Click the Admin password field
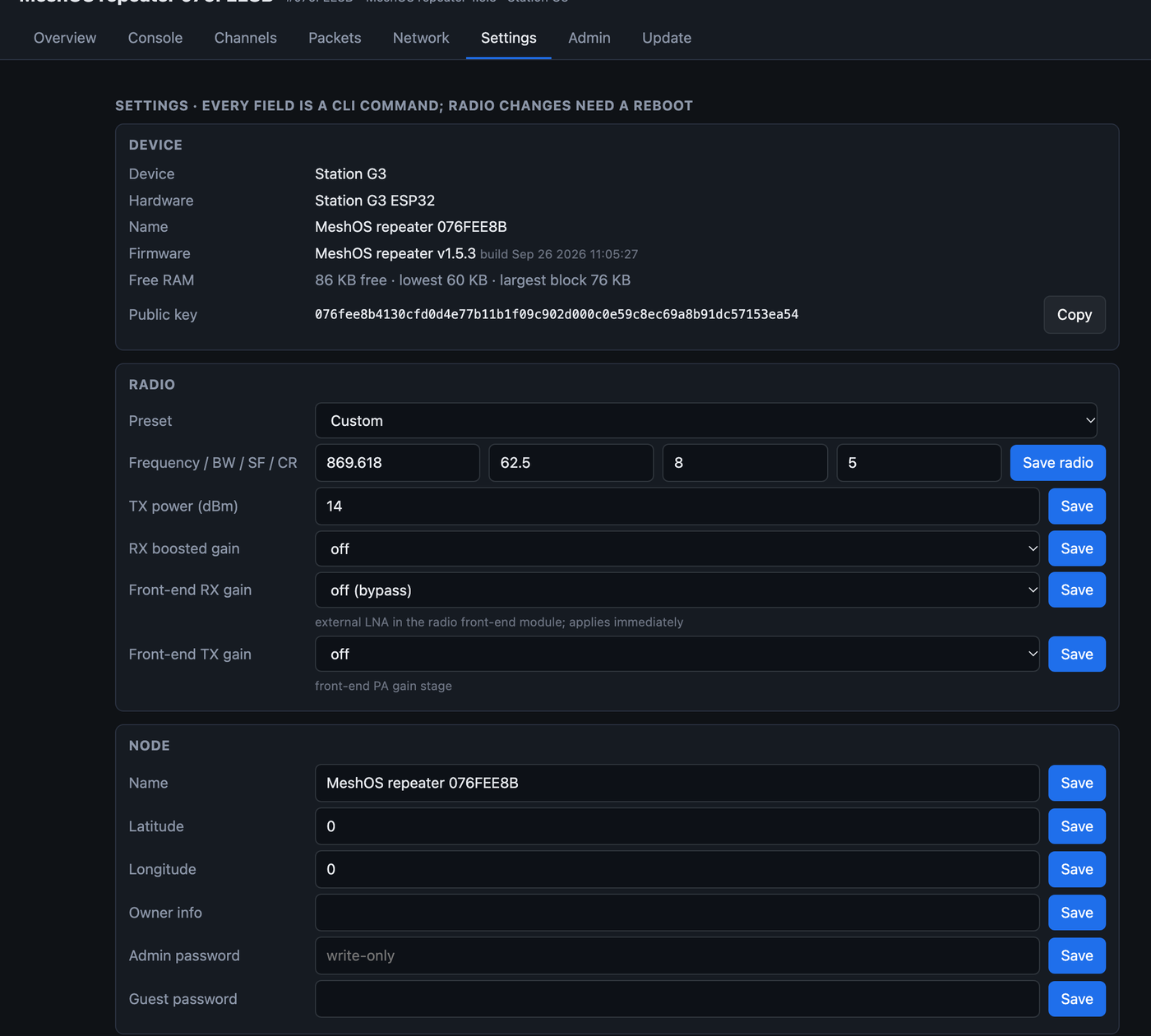The height and width of the screenshot is (1036, 1151). click(677, 955)
